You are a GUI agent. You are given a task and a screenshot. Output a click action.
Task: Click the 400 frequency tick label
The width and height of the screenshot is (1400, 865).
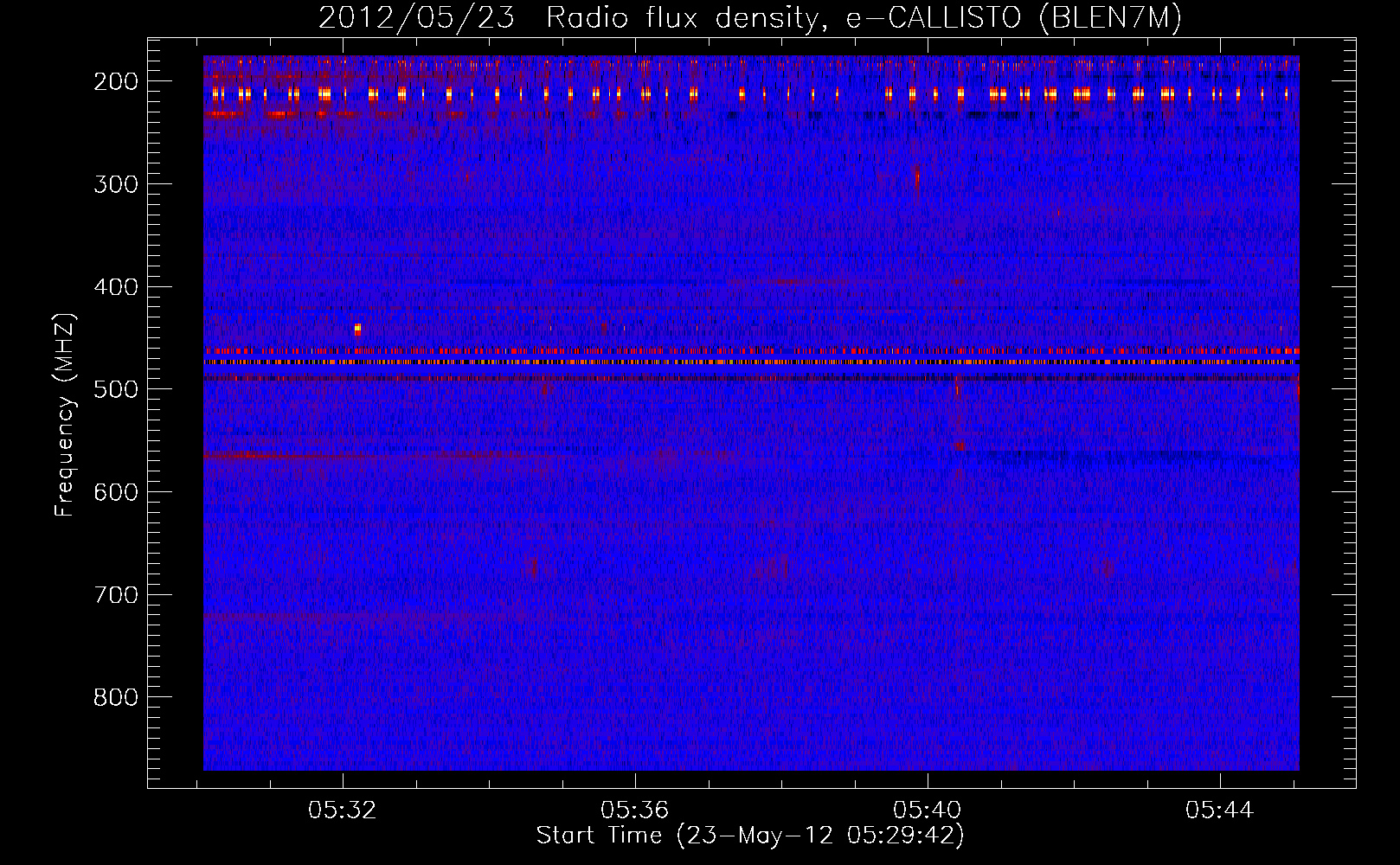click(x=116, y=287)
